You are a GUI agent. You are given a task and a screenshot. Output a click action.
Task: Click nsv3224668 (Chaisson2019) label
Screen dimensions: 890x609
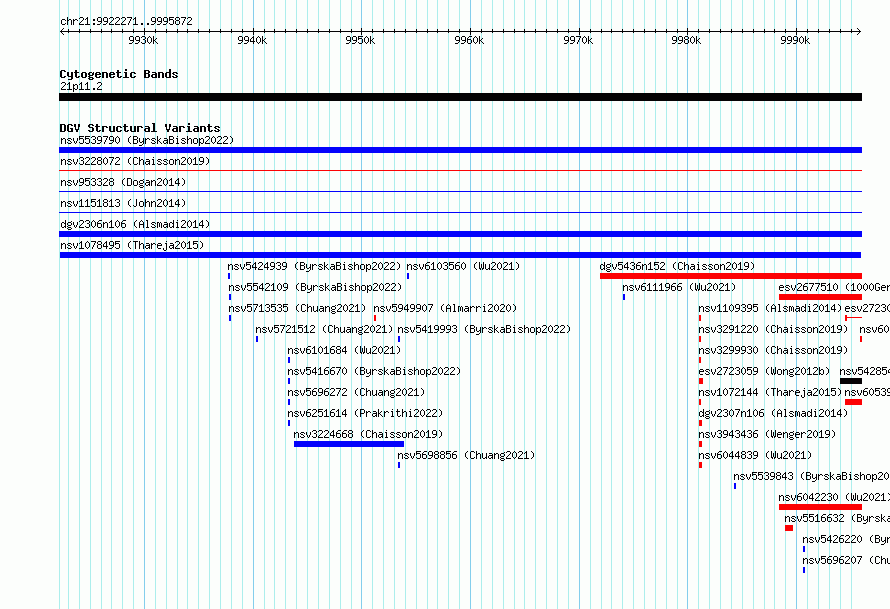pos(368,434)
